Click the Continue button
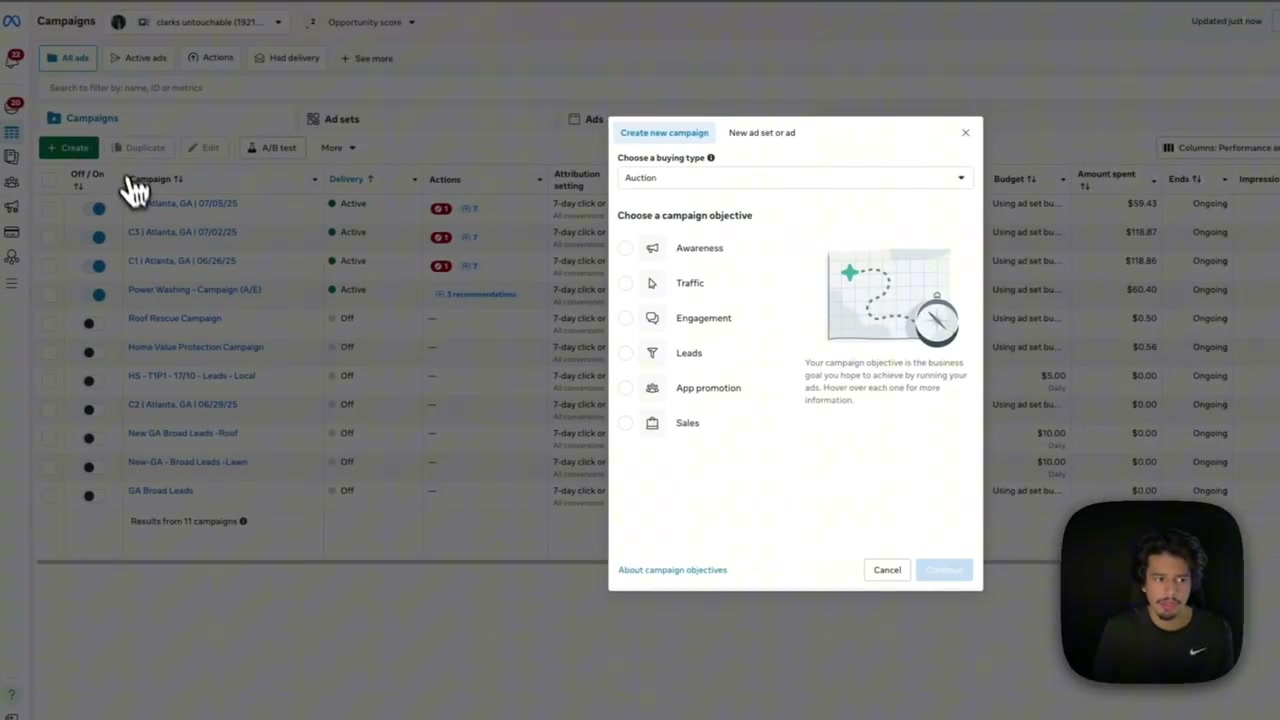The width and height of the screenshot is (1280, 720). point(944,570)
